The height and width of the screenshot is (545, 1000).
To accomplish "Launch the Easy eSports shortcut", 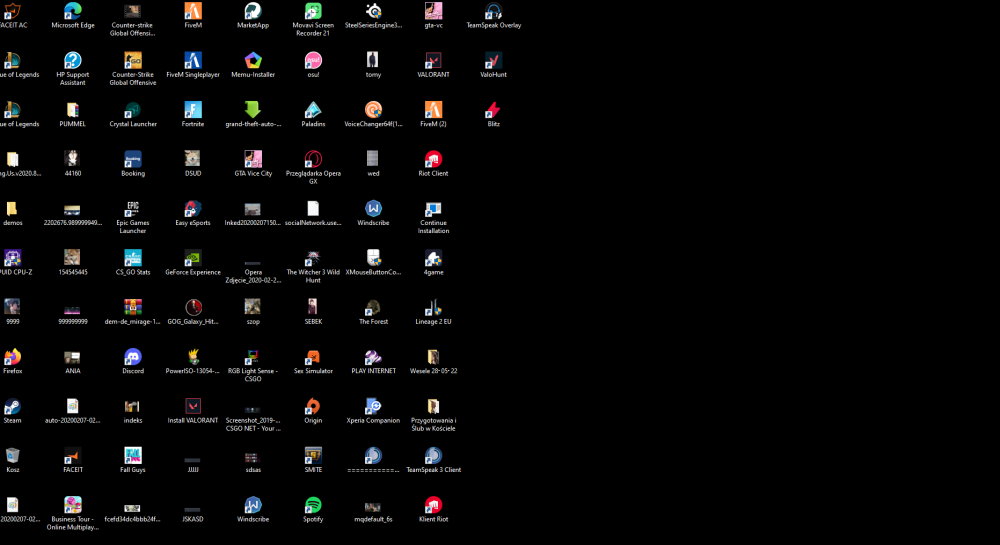I will (193, 208).
